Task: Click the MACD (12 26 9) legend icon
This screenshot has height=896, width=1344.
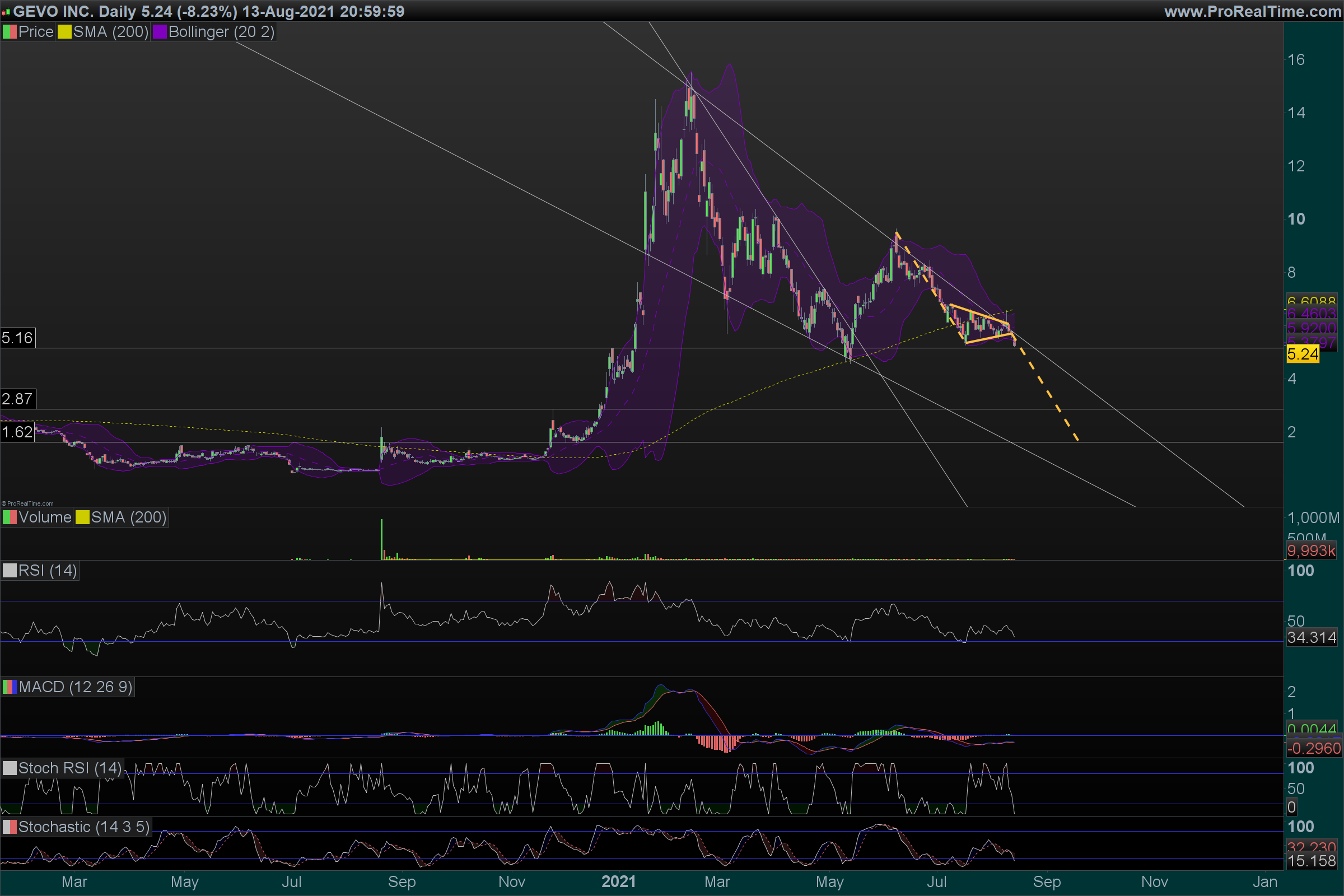Action: [10, 687]
